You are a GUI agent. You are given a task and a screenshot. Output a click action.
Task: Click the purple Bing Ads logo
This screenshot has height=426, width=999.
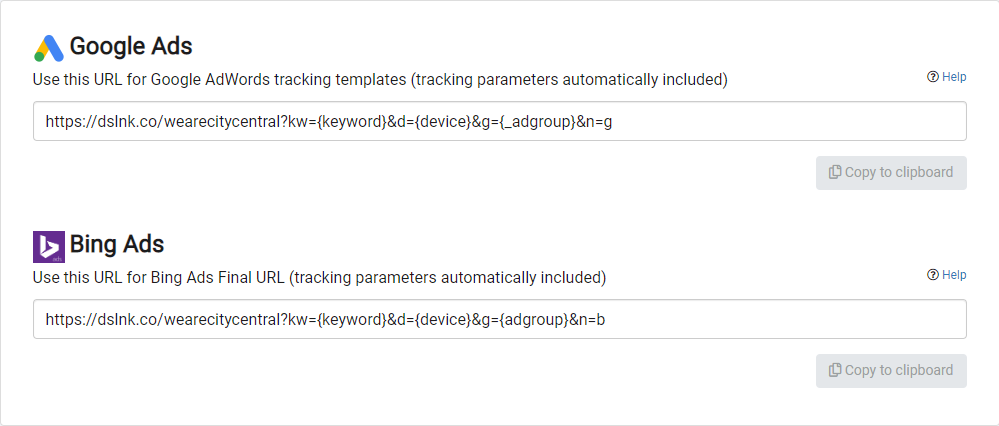[x=48, y=246]
